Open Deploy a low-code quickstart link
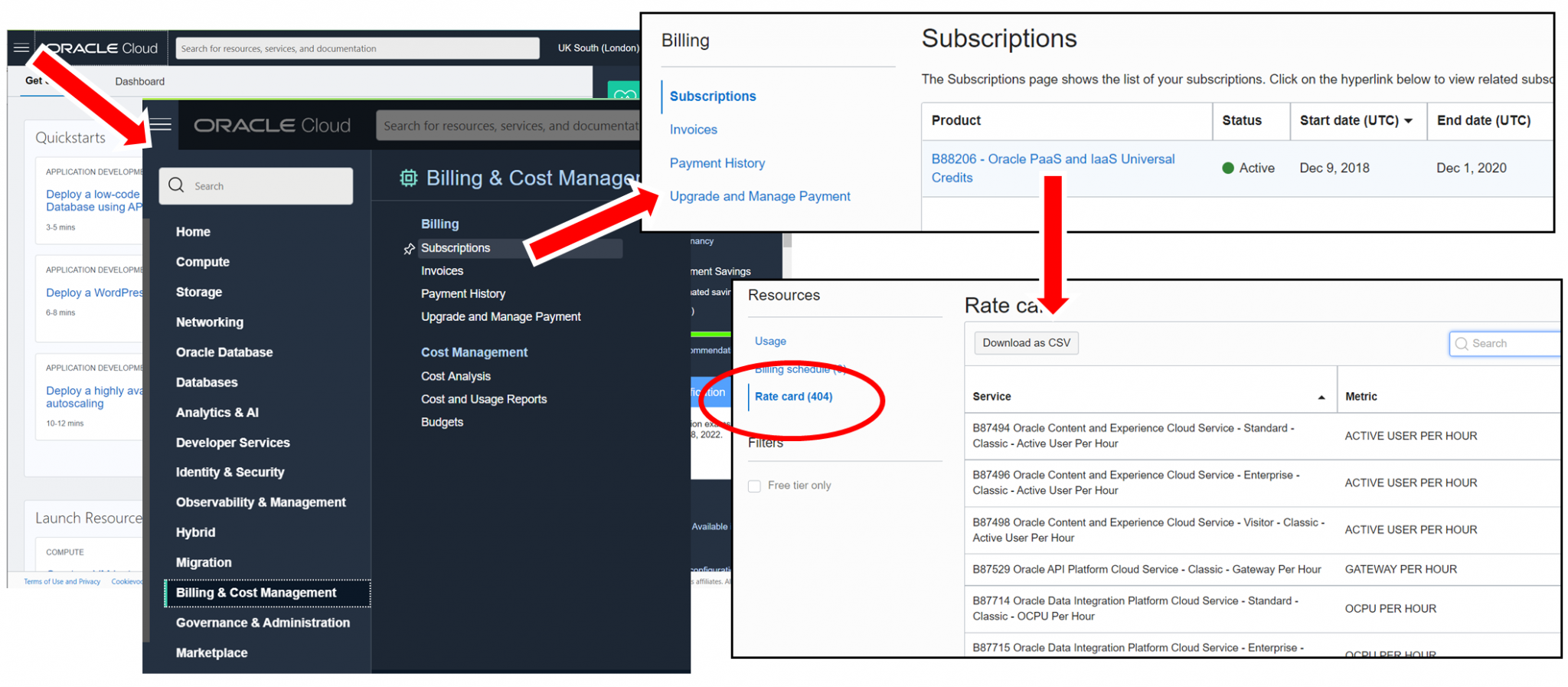 click(x=93, y=201)
